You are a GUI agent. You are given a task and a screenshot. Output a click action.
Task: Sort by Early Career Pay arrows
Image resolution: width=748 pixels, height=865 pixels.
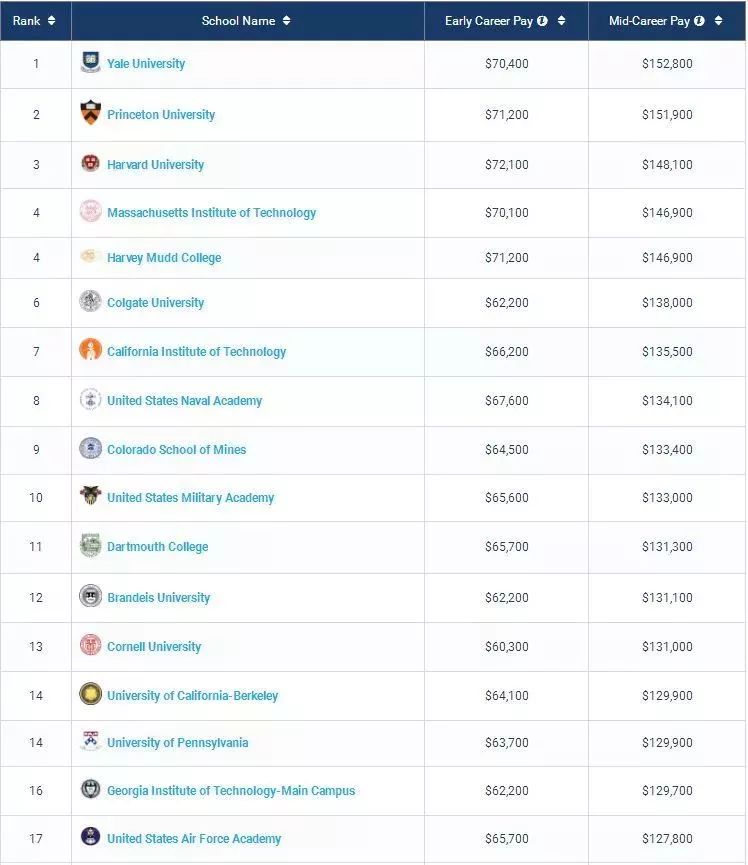coord(561,21)
